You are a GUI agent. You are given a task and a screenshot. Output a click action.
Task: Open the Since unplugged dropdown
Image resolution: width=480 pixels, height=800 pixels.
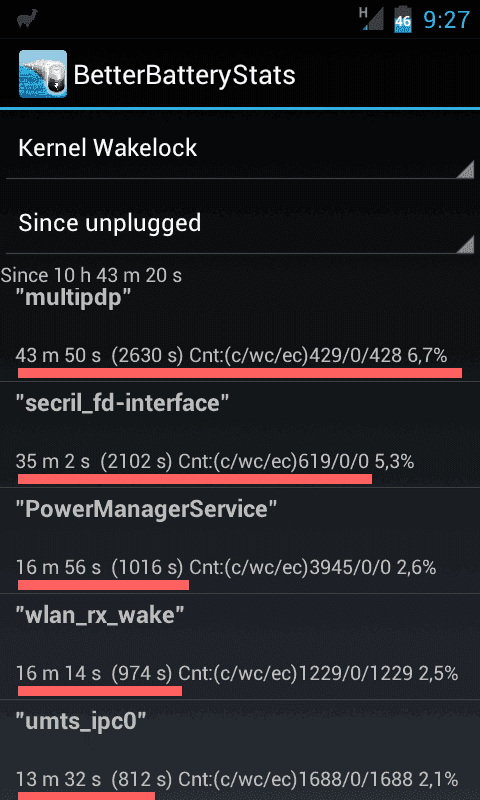point(240,223)
